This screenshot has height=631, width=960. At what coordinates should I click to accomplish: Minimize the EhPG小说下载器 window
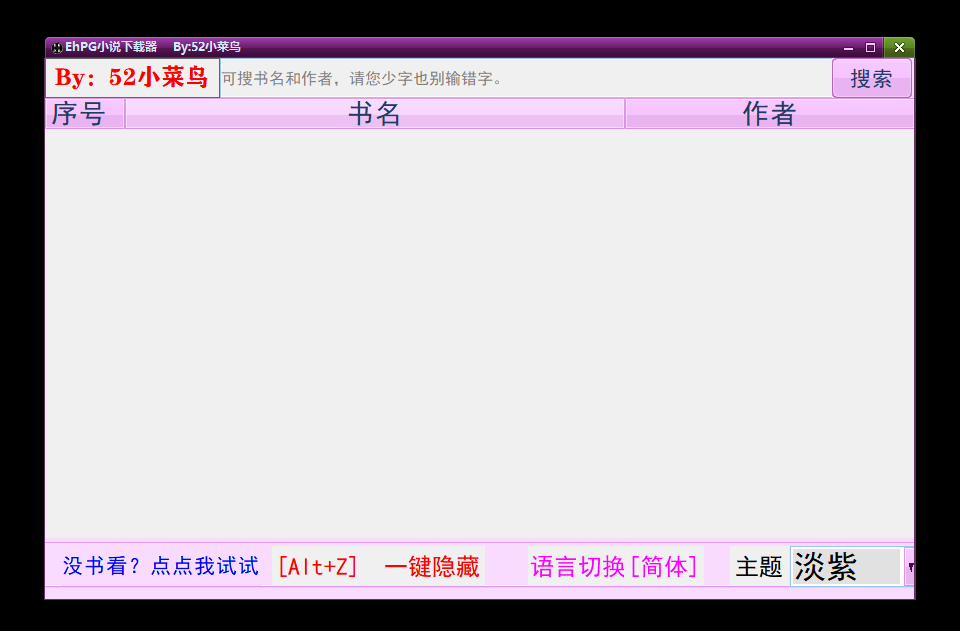(849, 48)
